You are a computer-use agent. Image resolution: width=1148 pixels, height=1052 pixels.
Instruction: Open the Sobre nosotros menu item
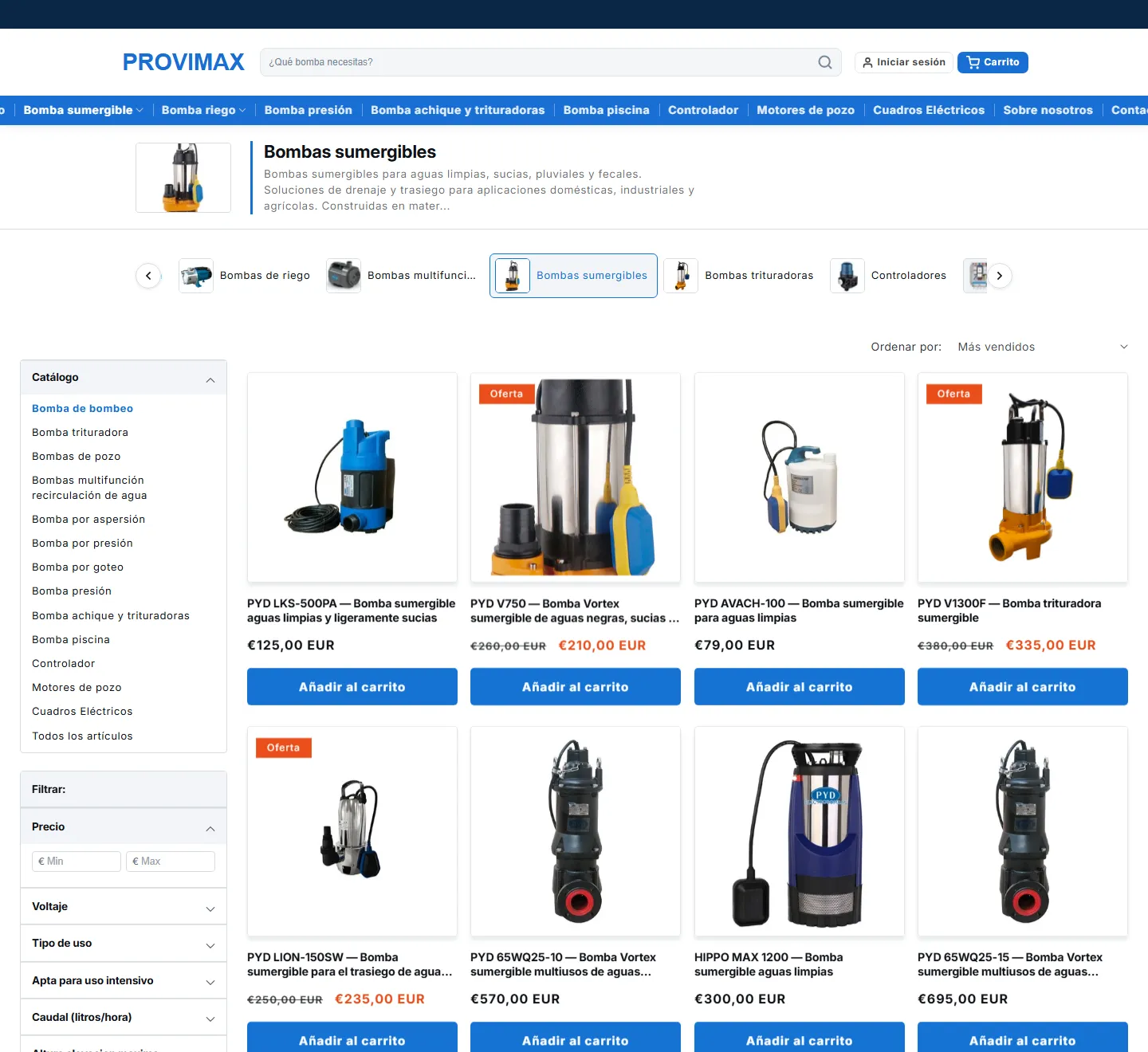[1048, 110]
